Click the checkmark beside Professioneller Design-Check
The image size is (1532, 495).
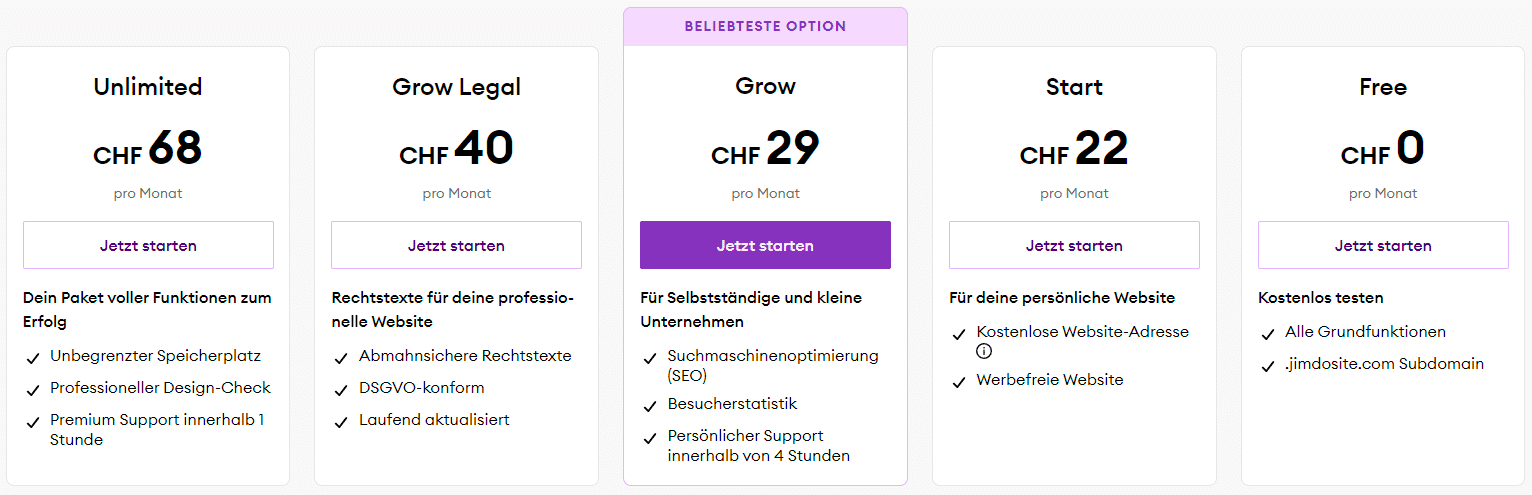click(x=31, y=389)
